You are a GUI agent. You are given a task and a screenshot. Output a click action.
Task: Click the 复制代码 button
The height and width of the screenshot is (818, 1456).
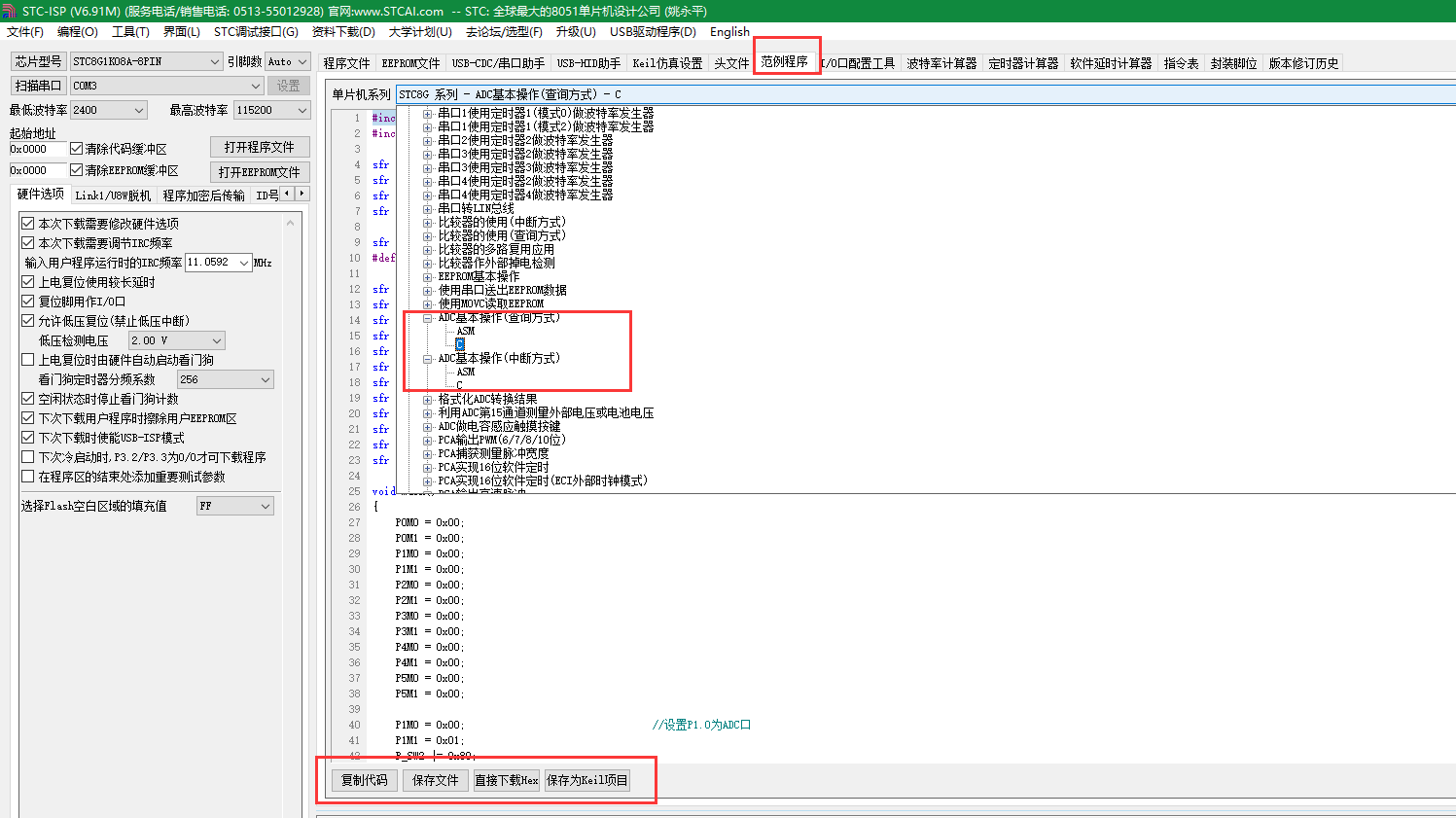pyautogui.click(x=364, y=780)
